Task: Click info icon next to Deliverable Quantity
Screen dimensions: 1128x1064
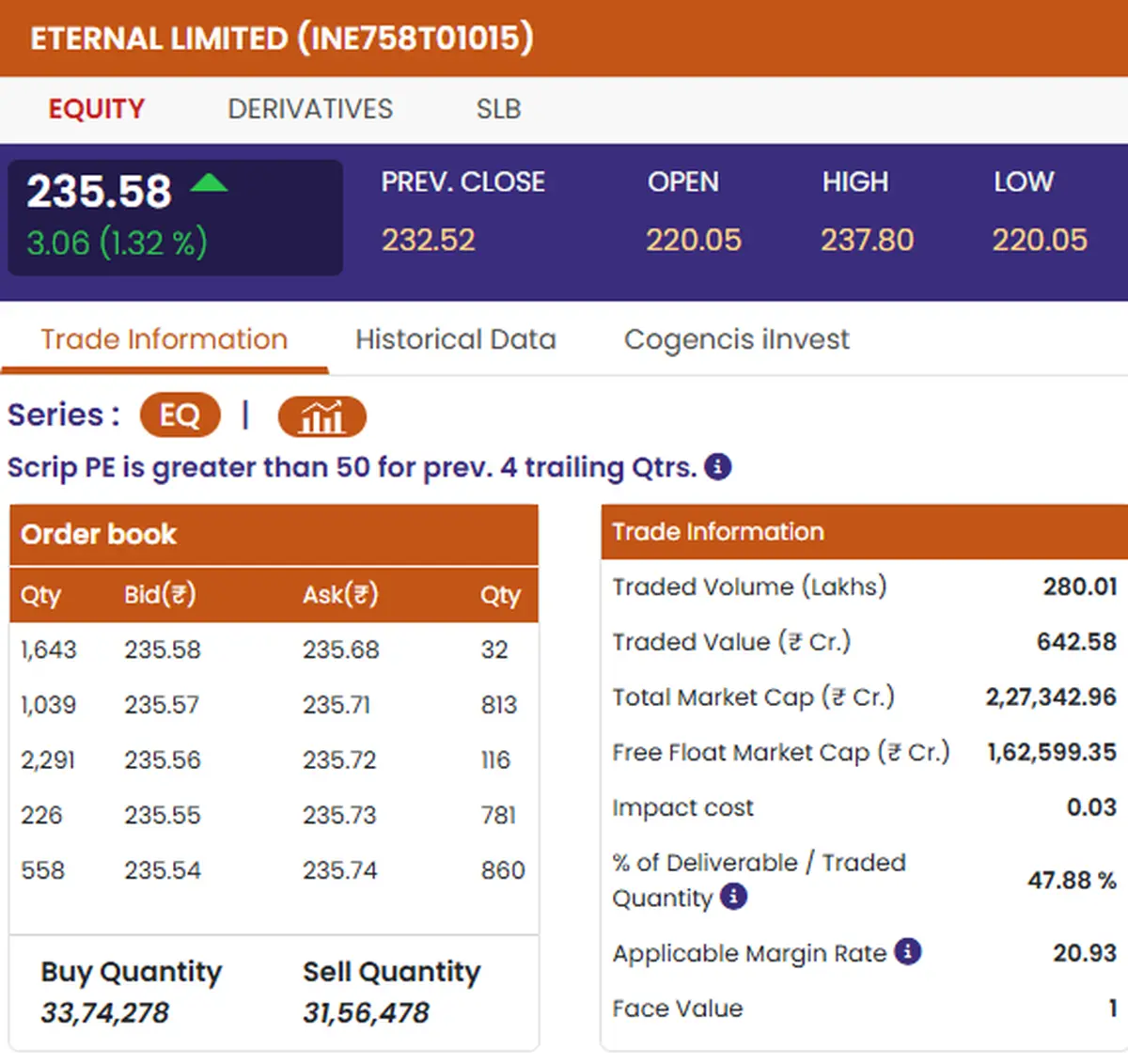Action: pyautogui.click(x=733, y=897)
